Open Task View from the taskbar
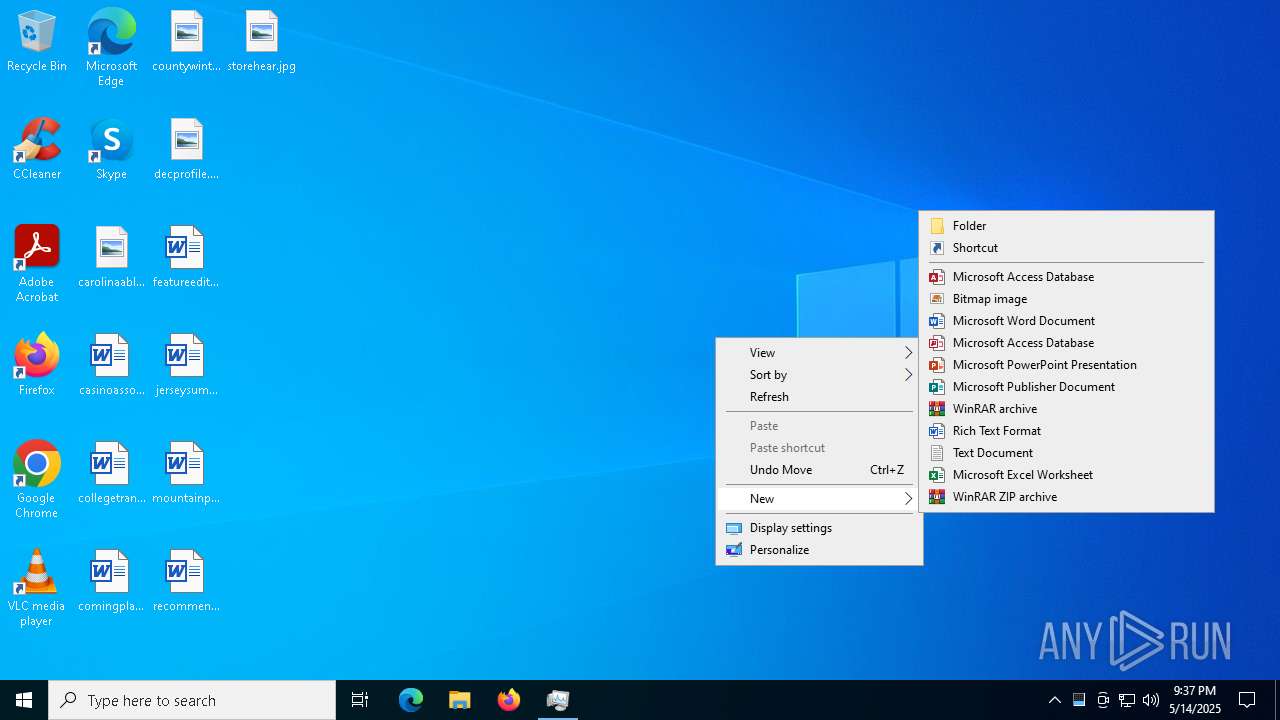The height and width of the screenshot is (720, 1280). [x=360, y=700]
